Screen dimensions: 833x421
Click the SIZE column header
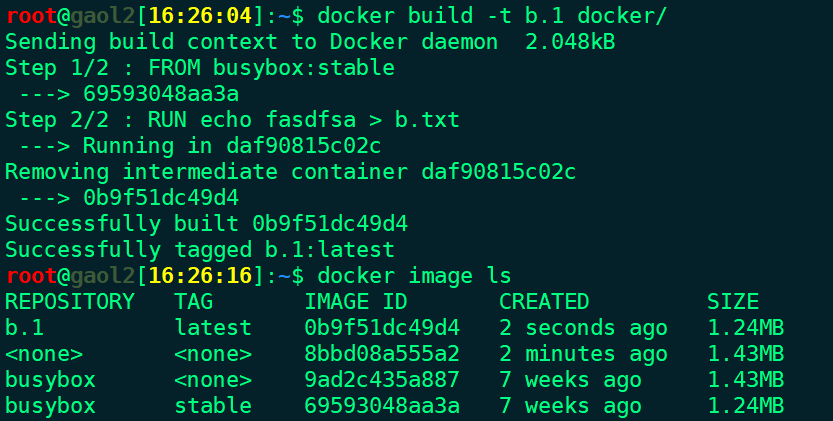coord(733,302)
